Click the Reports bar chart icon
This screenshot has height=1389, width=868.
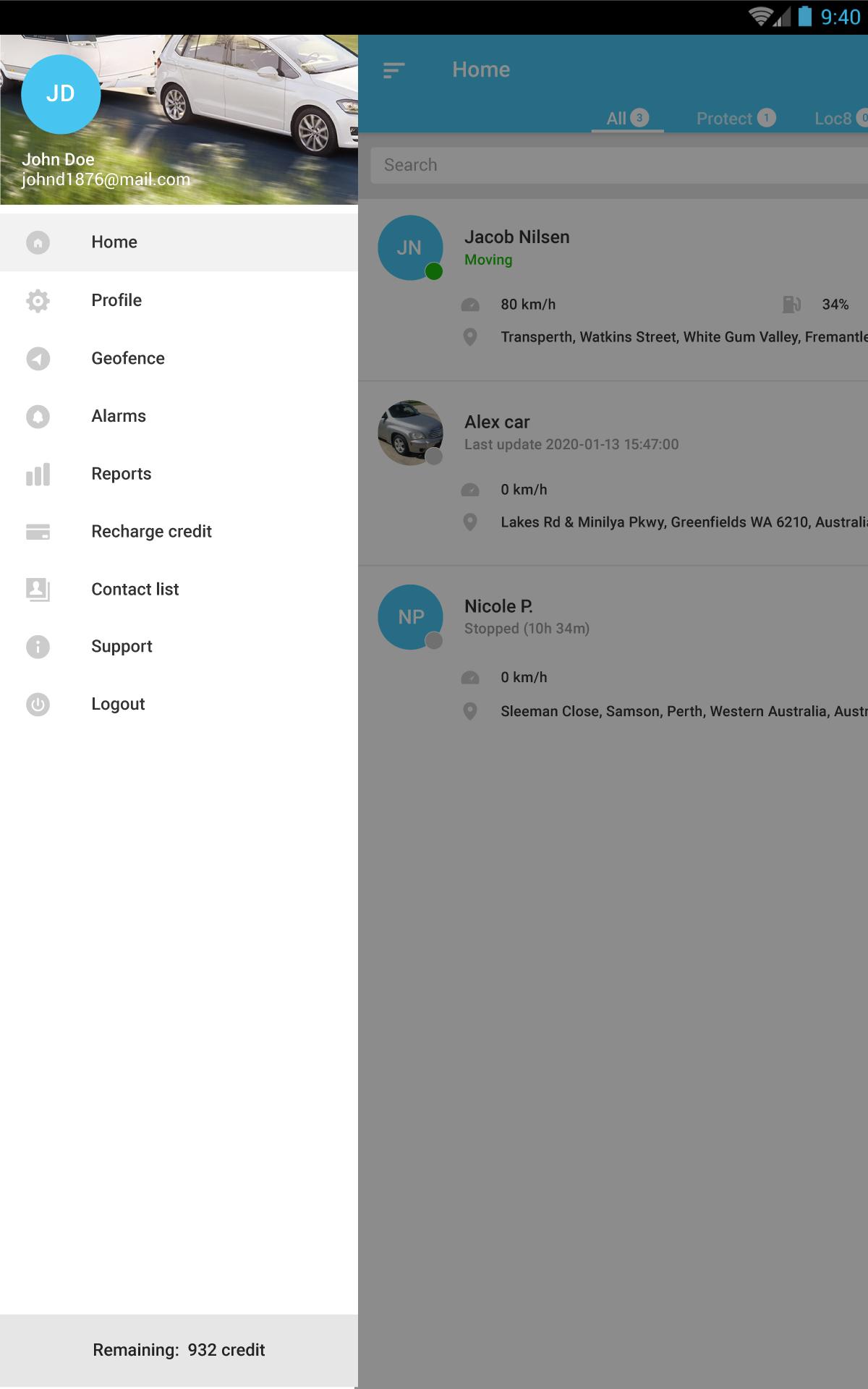(x=38, y=474)
